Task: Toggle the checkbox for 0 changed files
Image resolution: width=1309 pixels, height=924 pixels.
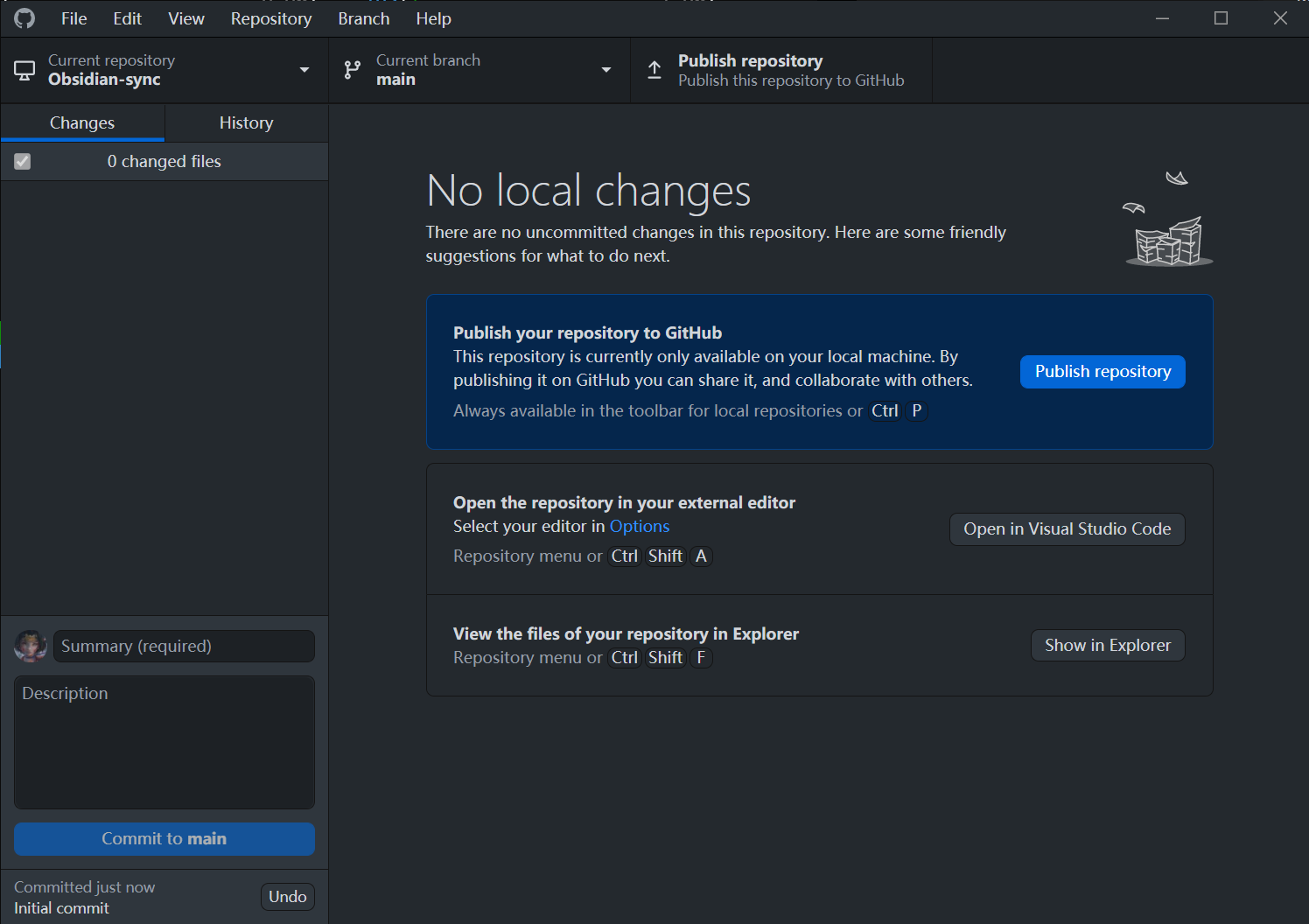Action: click(23, 162)
